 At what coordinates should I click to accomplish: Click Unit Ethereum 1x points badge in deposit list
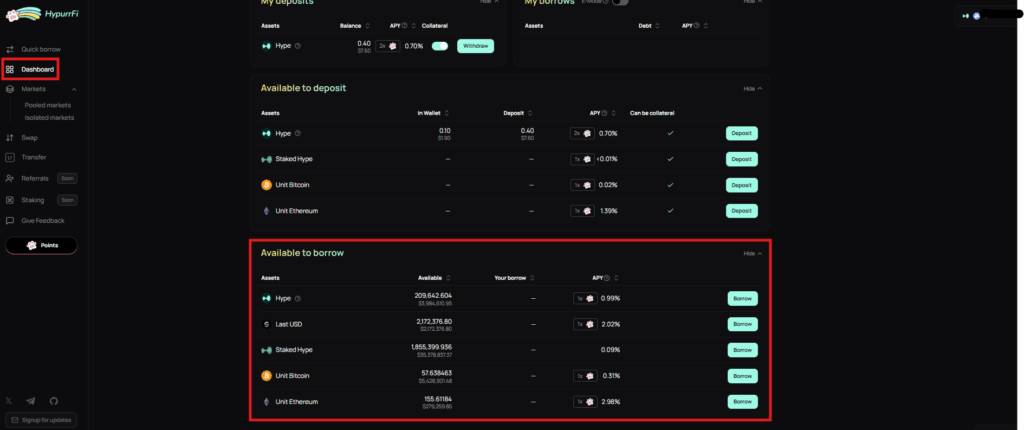[582, 211]
